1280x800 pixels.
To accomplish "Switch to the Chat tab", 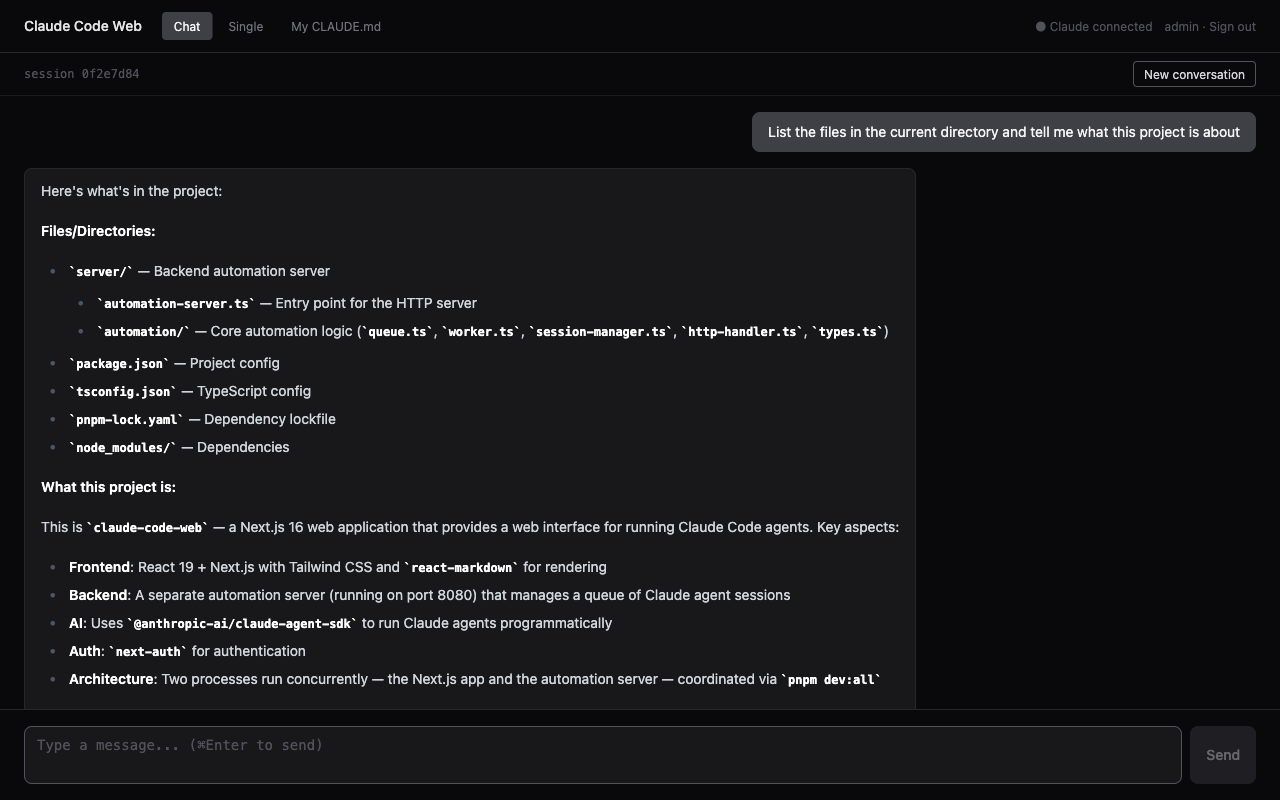I will pyautogui.click(x=187, y=27).
